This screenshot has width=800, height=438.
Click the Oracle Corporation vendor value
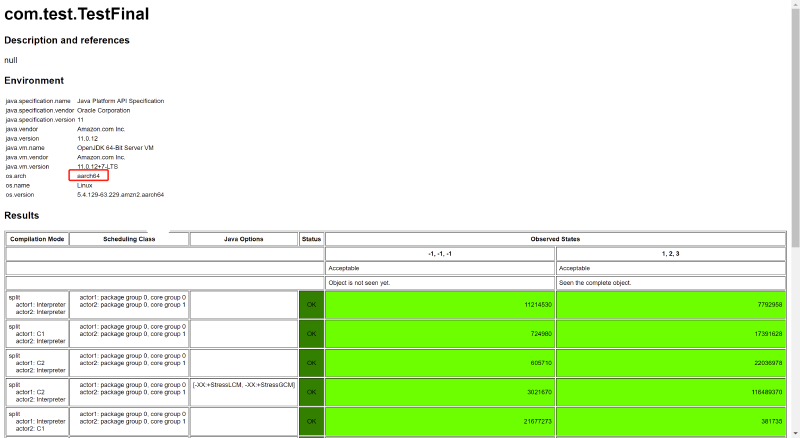click(x=103, y=110)
